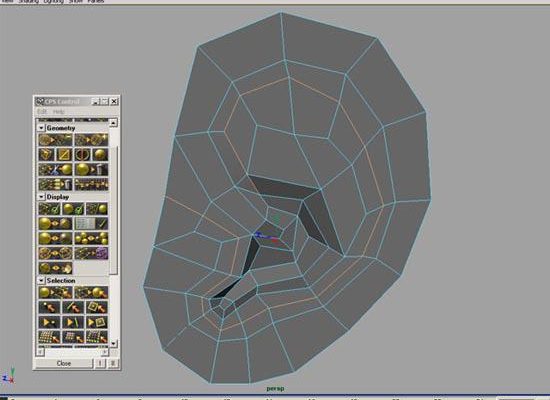
Task: Click the vertically split circle mirror icon
Action: pyautogui.click(x=83, y=154)
